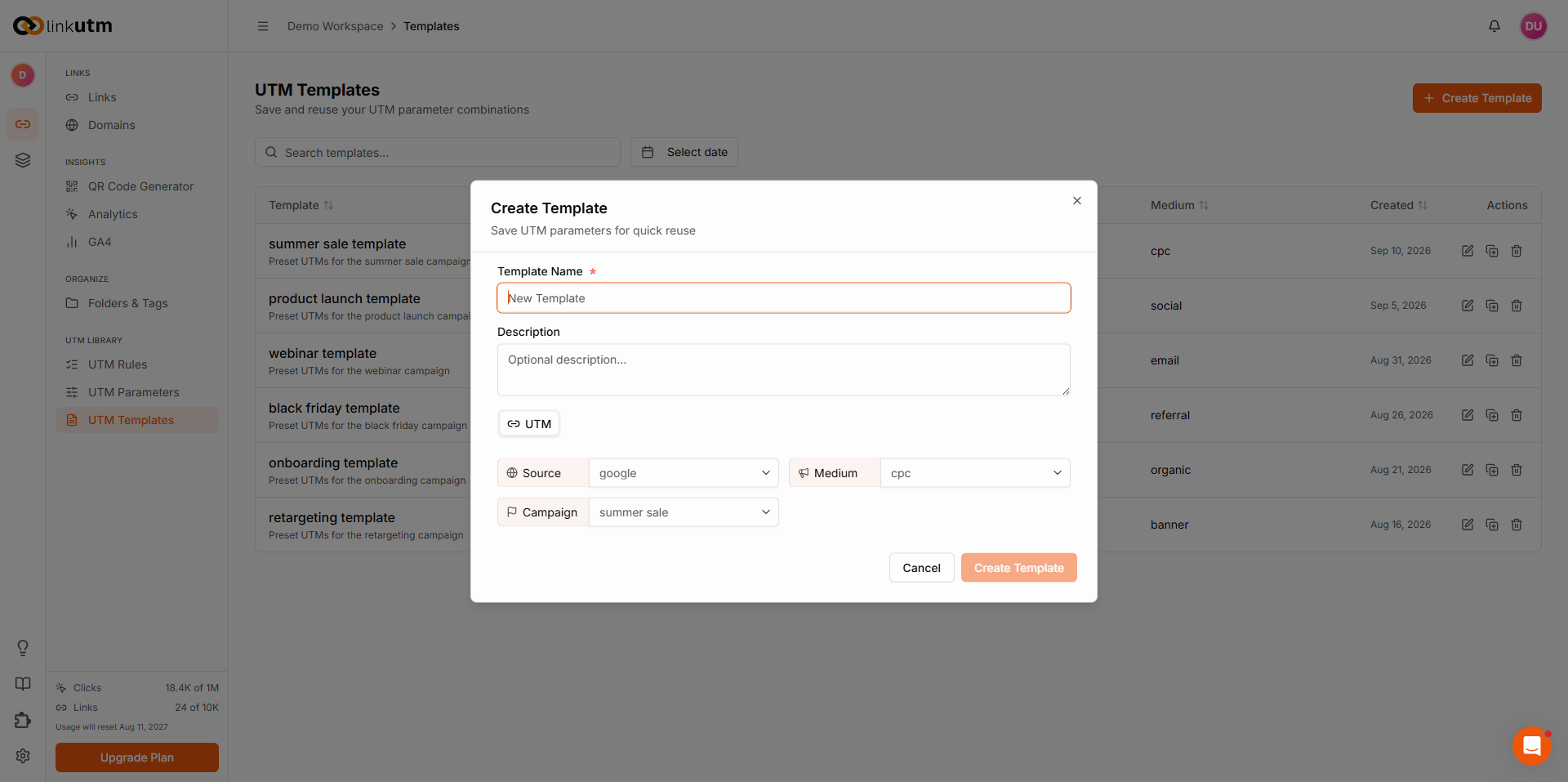Image resolution: width=1568 pixels, height=782 pixels.
Task: Click the Upgrade Plan button
Action: point(137,757)
